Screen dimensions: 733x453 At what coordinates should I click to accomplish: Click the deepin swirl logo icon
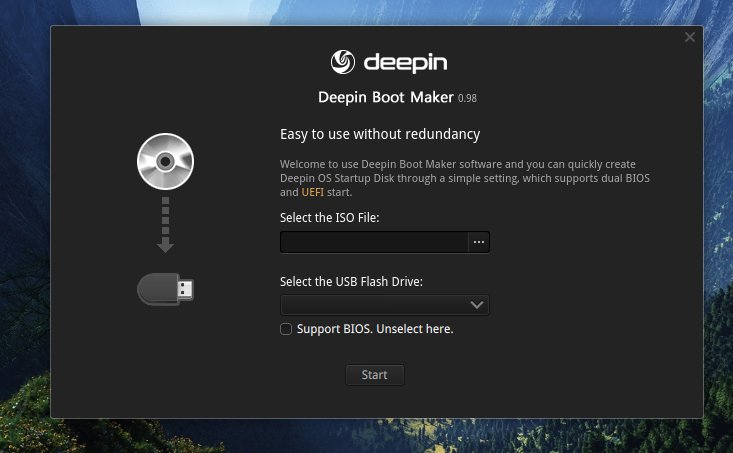[343, 63]
